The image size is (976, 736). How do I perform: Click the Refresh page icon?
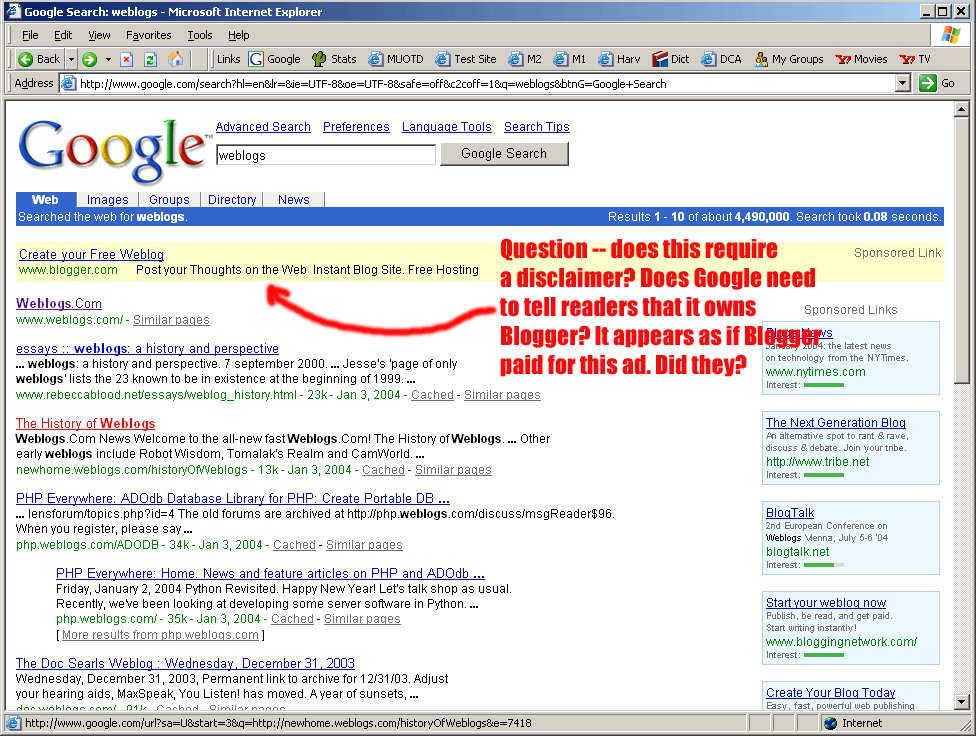(x=150, y=59)
